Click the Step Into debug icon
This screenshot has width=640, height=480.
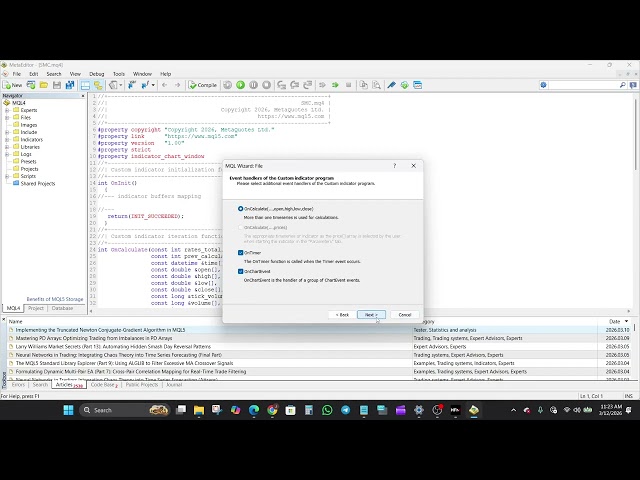click(281, 85)
